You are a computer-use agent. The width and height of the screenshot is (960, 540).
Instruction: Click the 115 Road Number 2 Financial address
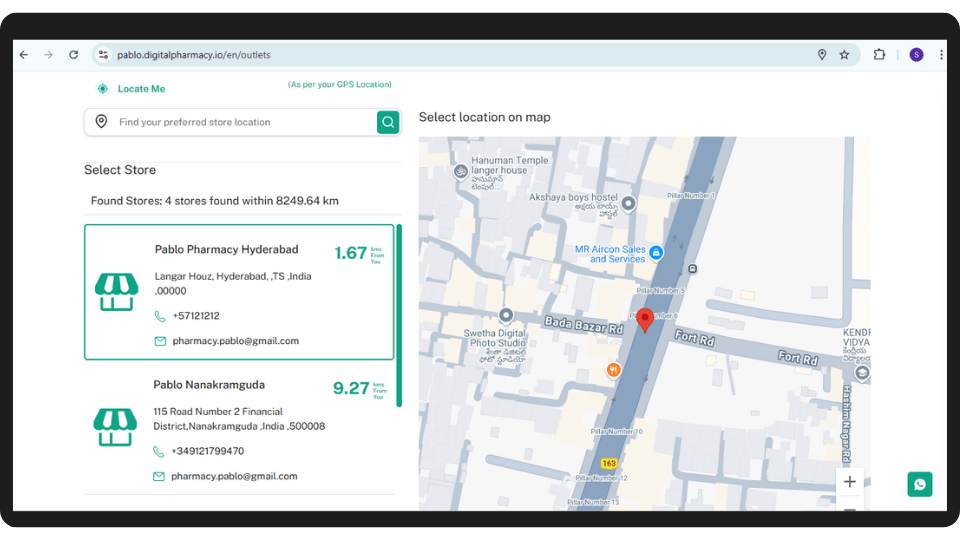coord(239,419)
